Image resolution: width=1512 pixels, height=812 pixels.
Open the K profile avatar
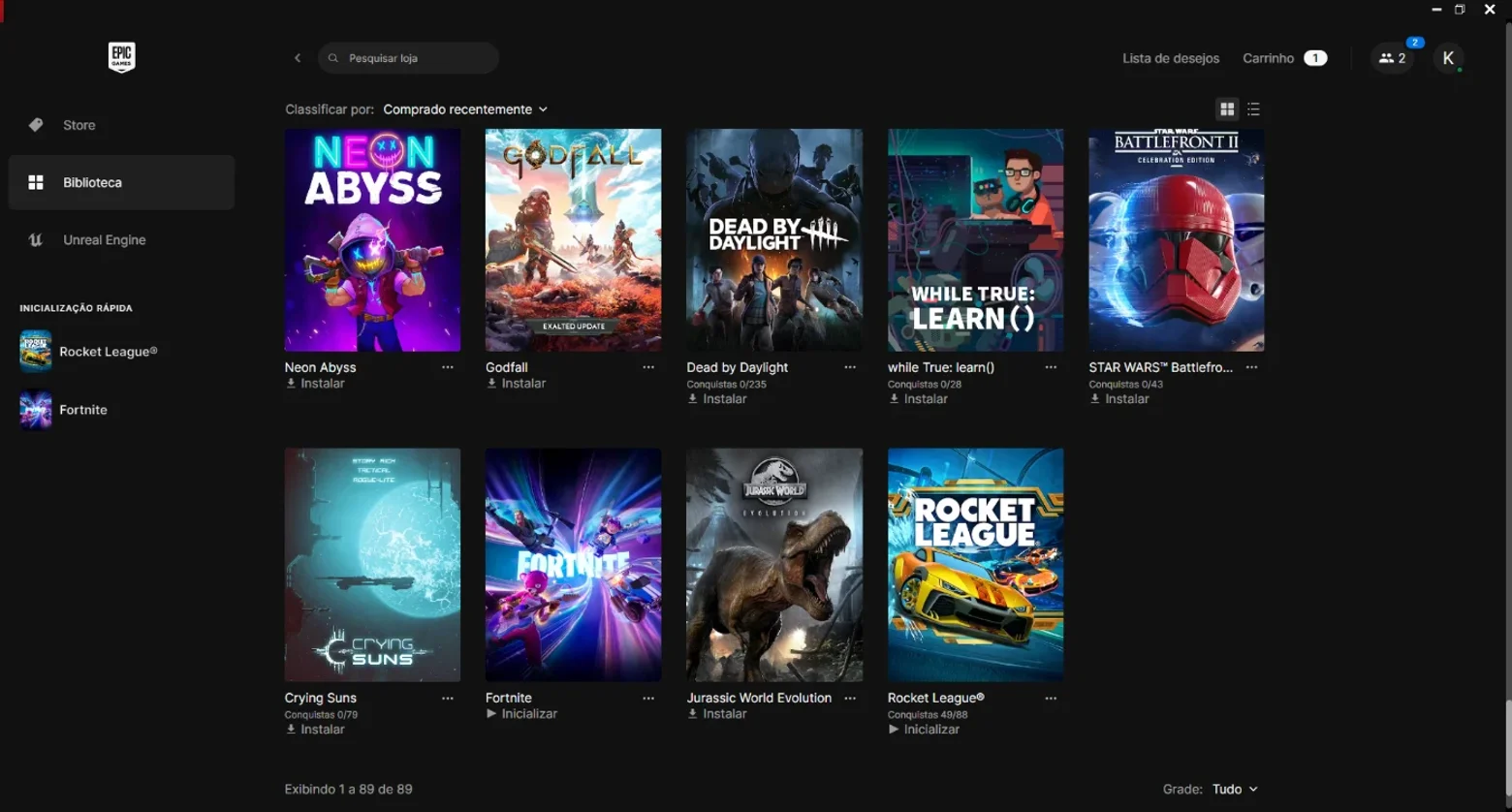point(1448,58)
